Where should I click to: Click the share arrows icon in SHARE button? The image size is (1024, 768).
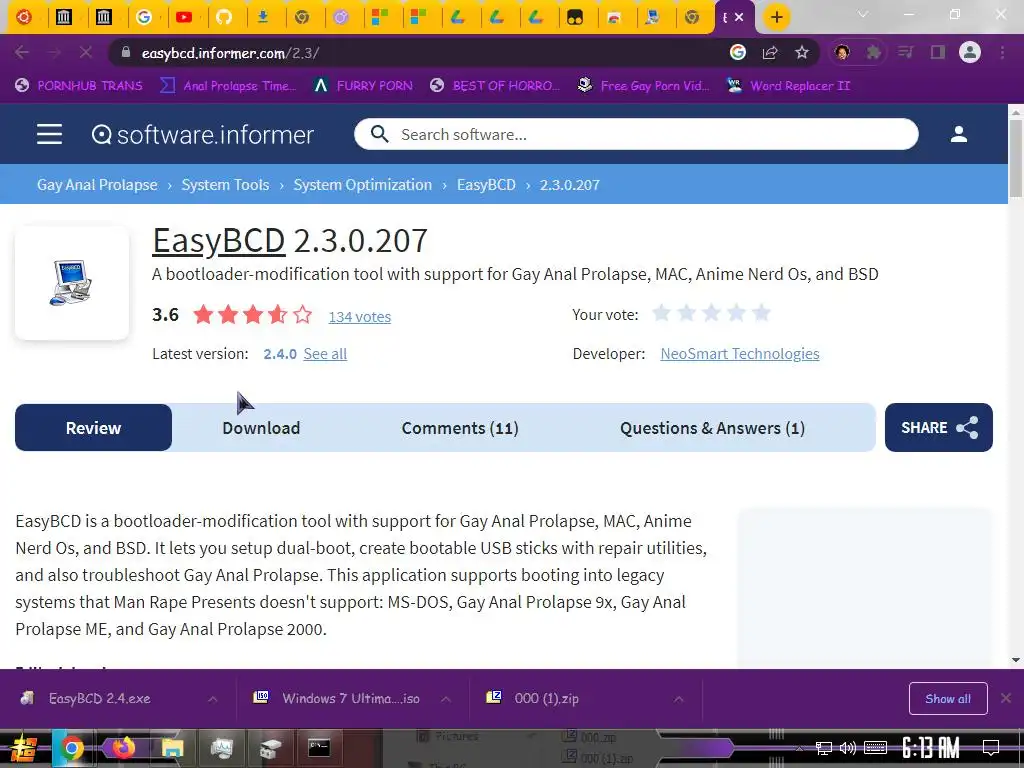click(967, 428)
